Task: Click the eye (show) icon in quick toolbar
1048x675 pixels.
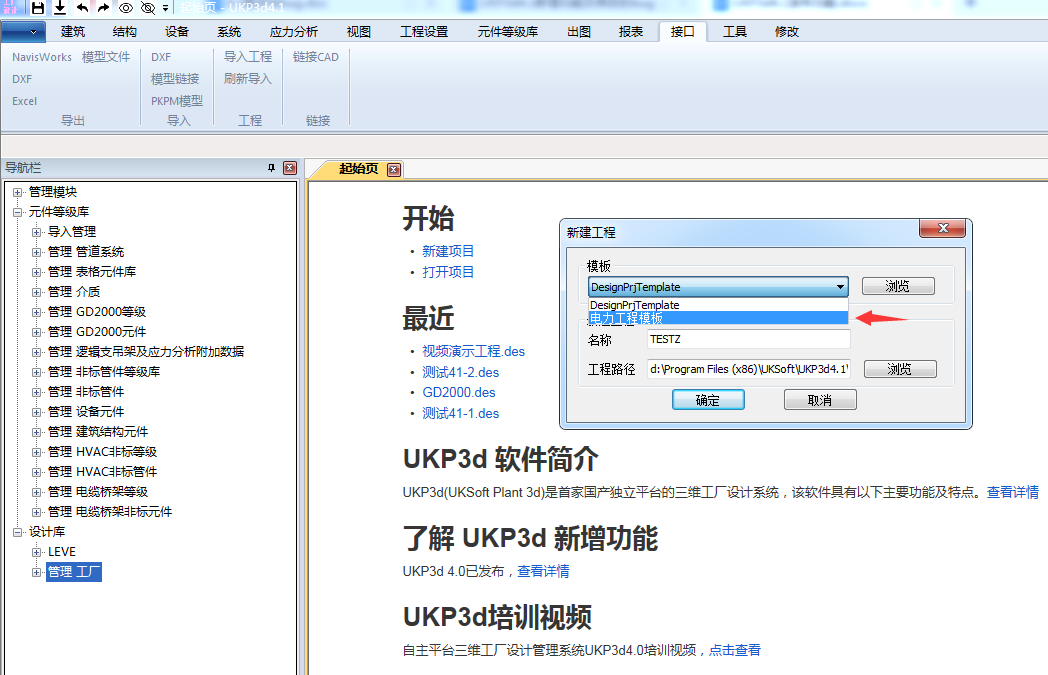Action: tap(126, 8)
